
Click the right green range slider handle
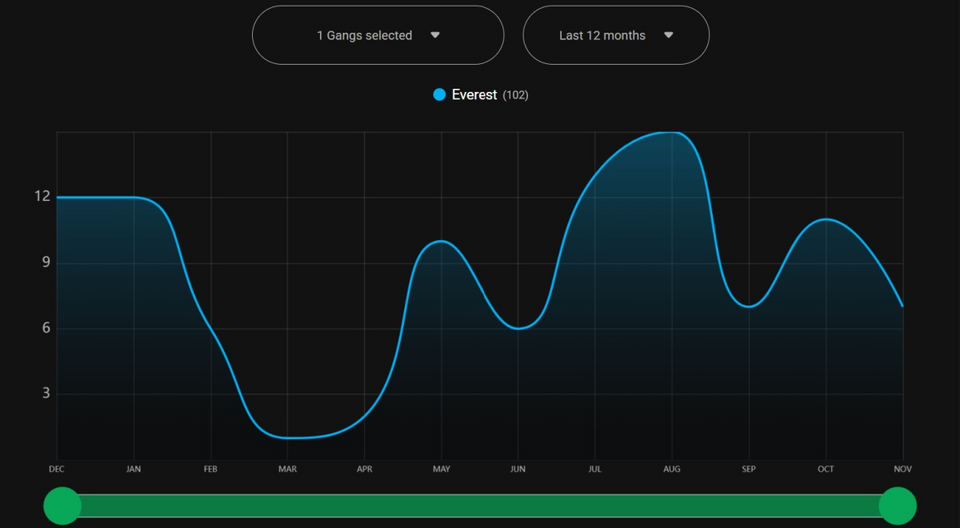[x=897, y=506]
